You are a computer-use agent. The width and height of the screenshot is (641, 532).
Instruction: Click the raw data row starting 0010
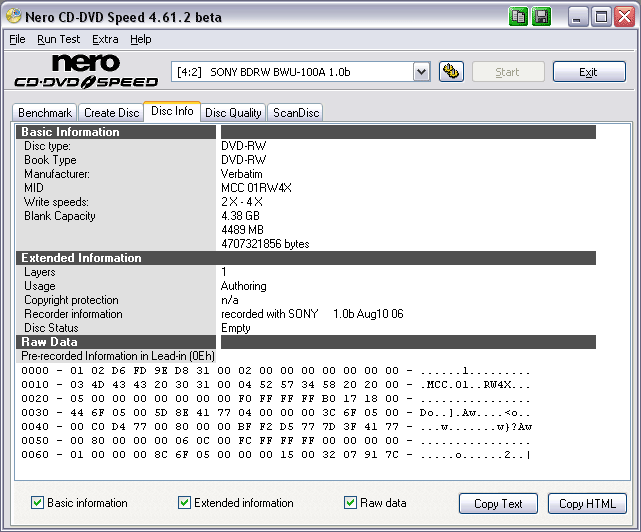click(x=276, y=385)
